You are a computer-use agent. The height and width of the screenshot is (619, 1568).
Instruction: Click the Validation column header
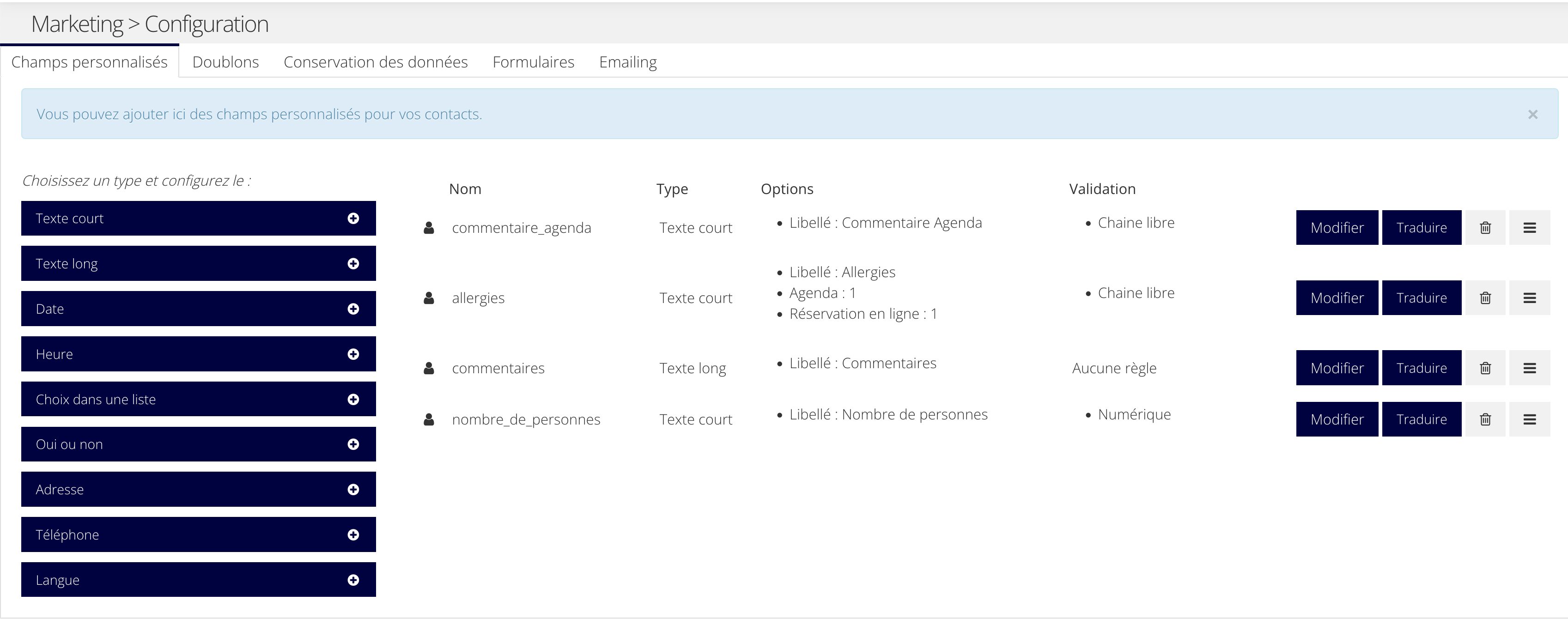1102,189
